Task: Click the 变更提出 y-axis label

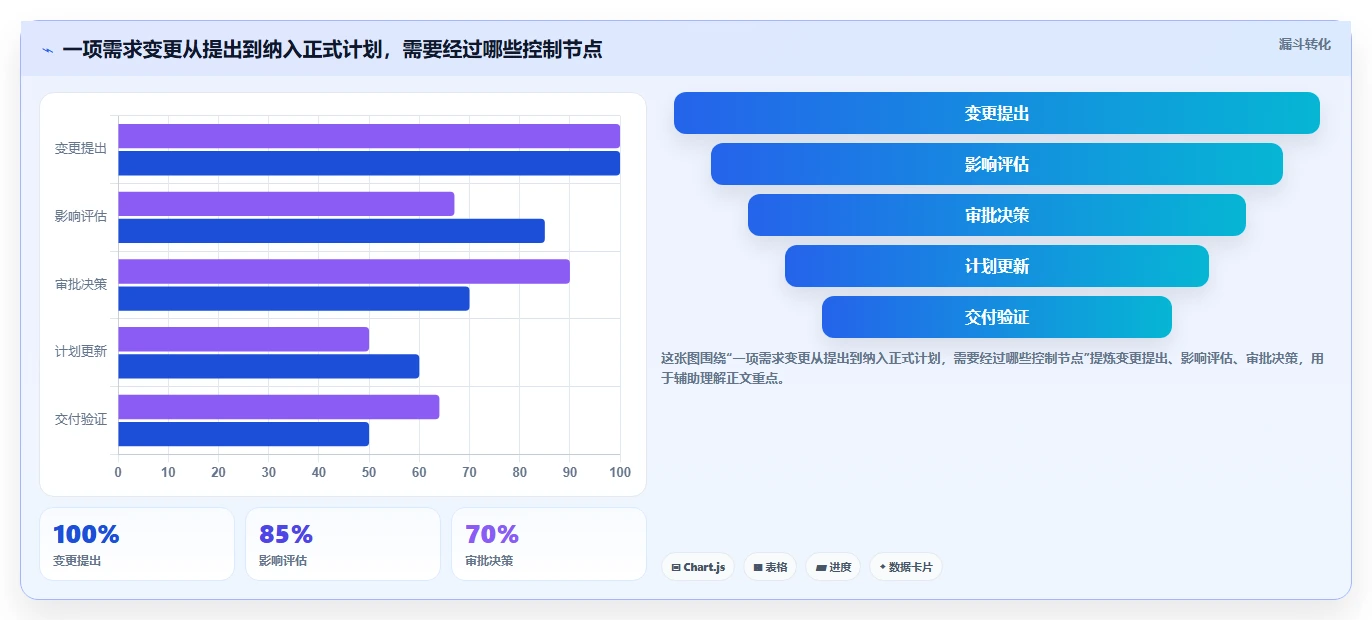Action: tap(81, 148)
